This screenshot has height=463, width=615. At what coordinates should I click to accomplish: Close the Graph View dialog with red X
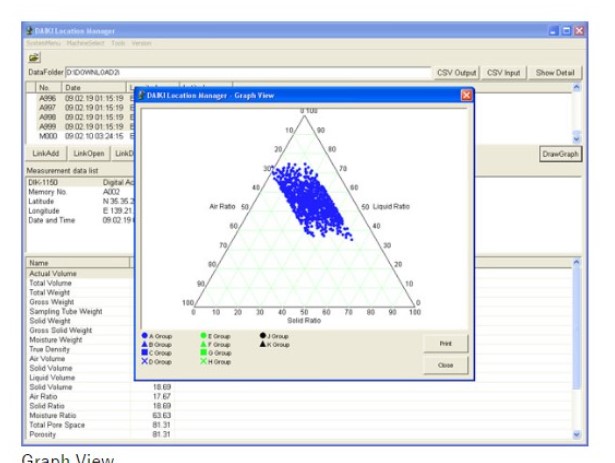[466, 95]
